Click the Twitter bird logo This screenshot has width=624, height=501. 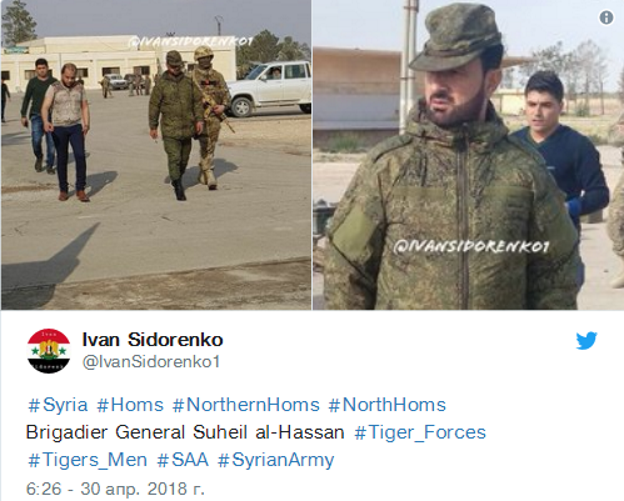(x=587, y=341)
